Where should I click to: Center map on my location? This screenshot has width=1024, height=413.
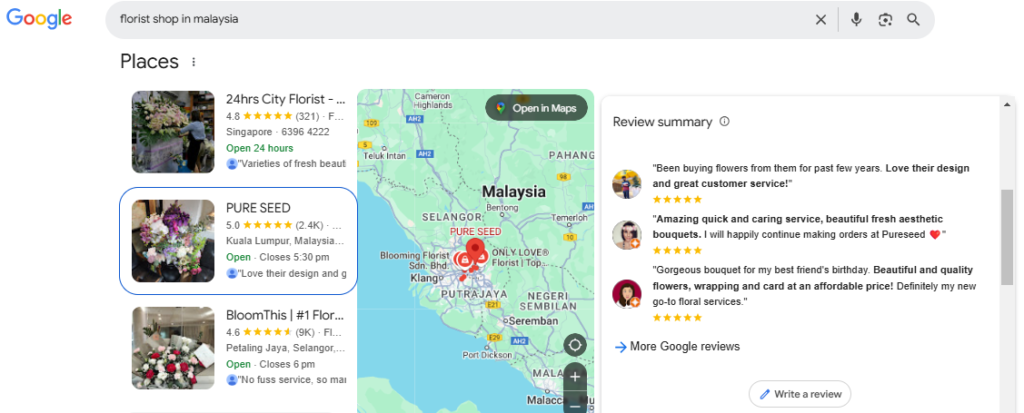pos(574,346)
